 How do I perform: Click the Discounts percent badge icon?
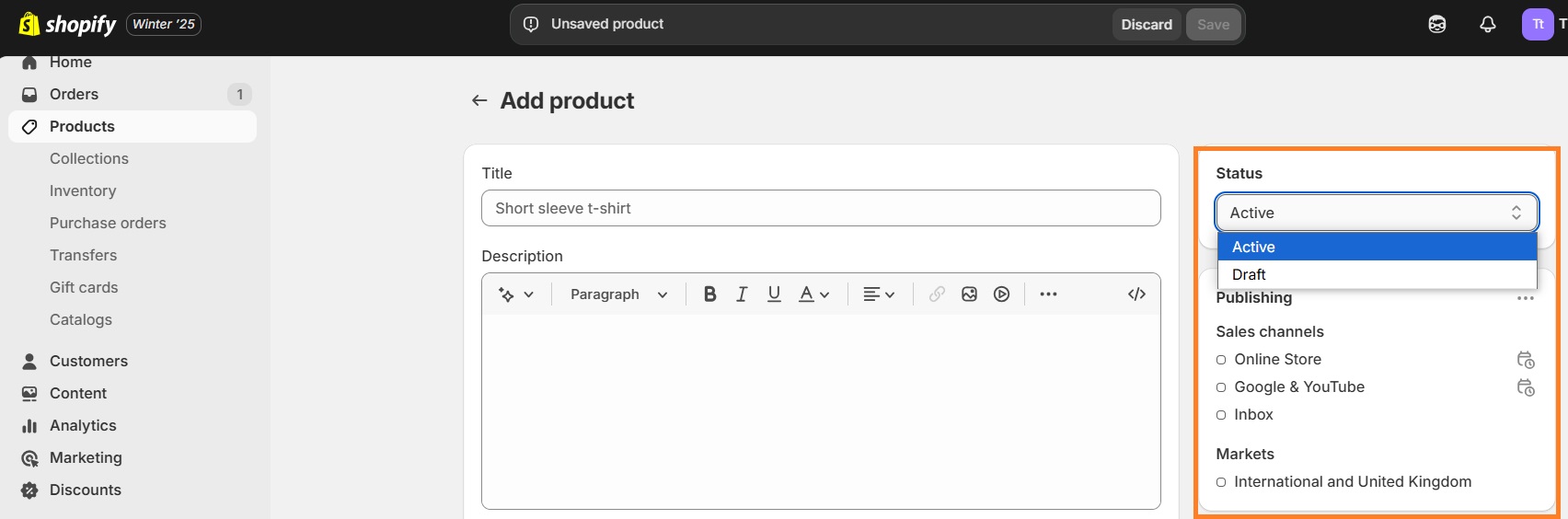pyautogui.click(x=29, y=490)
